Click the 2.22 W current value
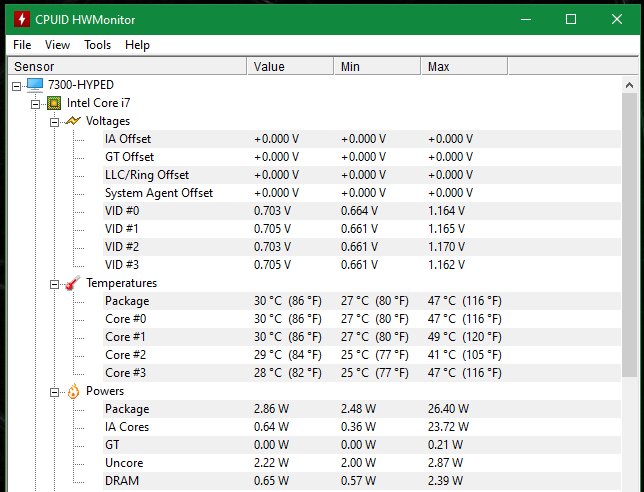644x492 pixels. pos(271,463)
